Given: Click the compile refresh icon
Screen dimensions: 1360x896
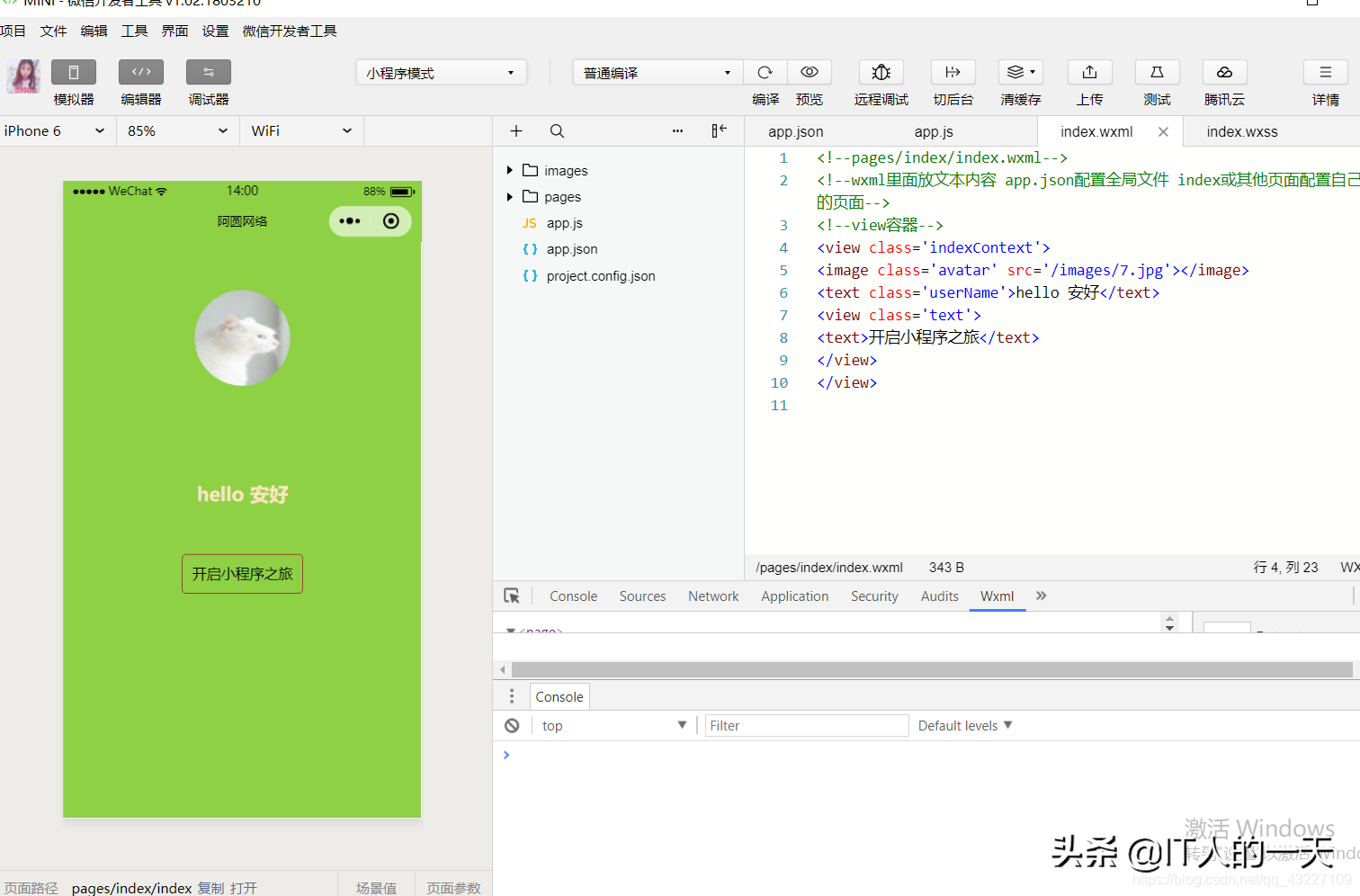Looking at the screenshot, I should click(x=765, y=73).
